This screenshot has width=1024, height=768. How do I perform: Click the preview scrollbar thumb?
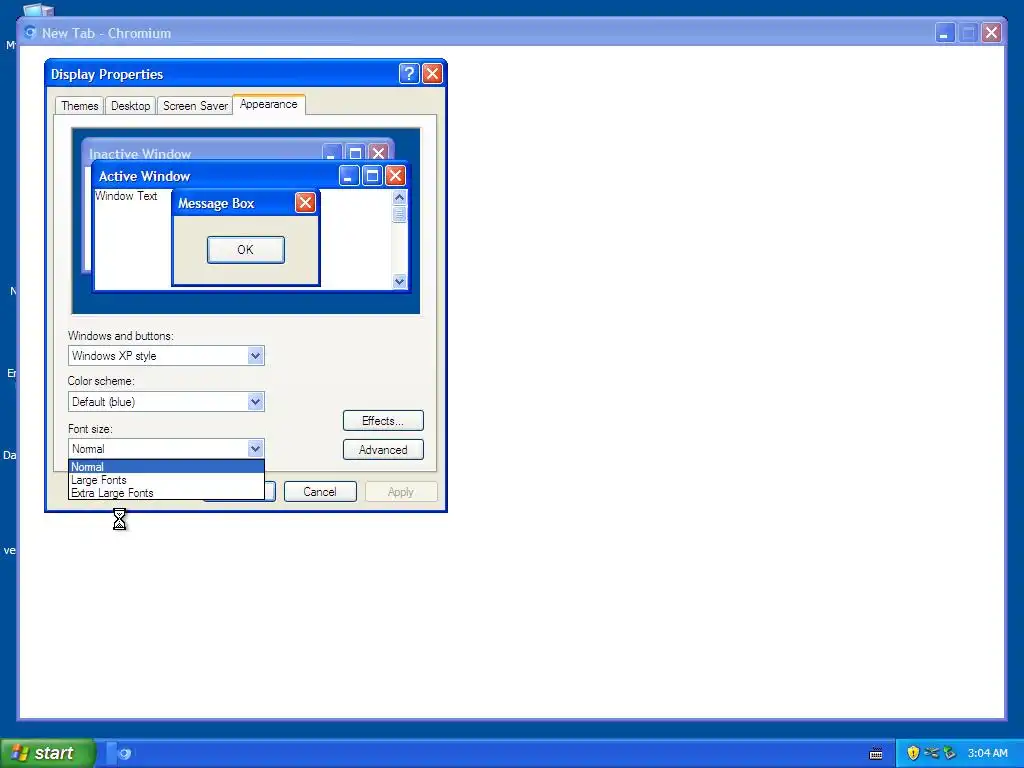[x=400, y=214]
